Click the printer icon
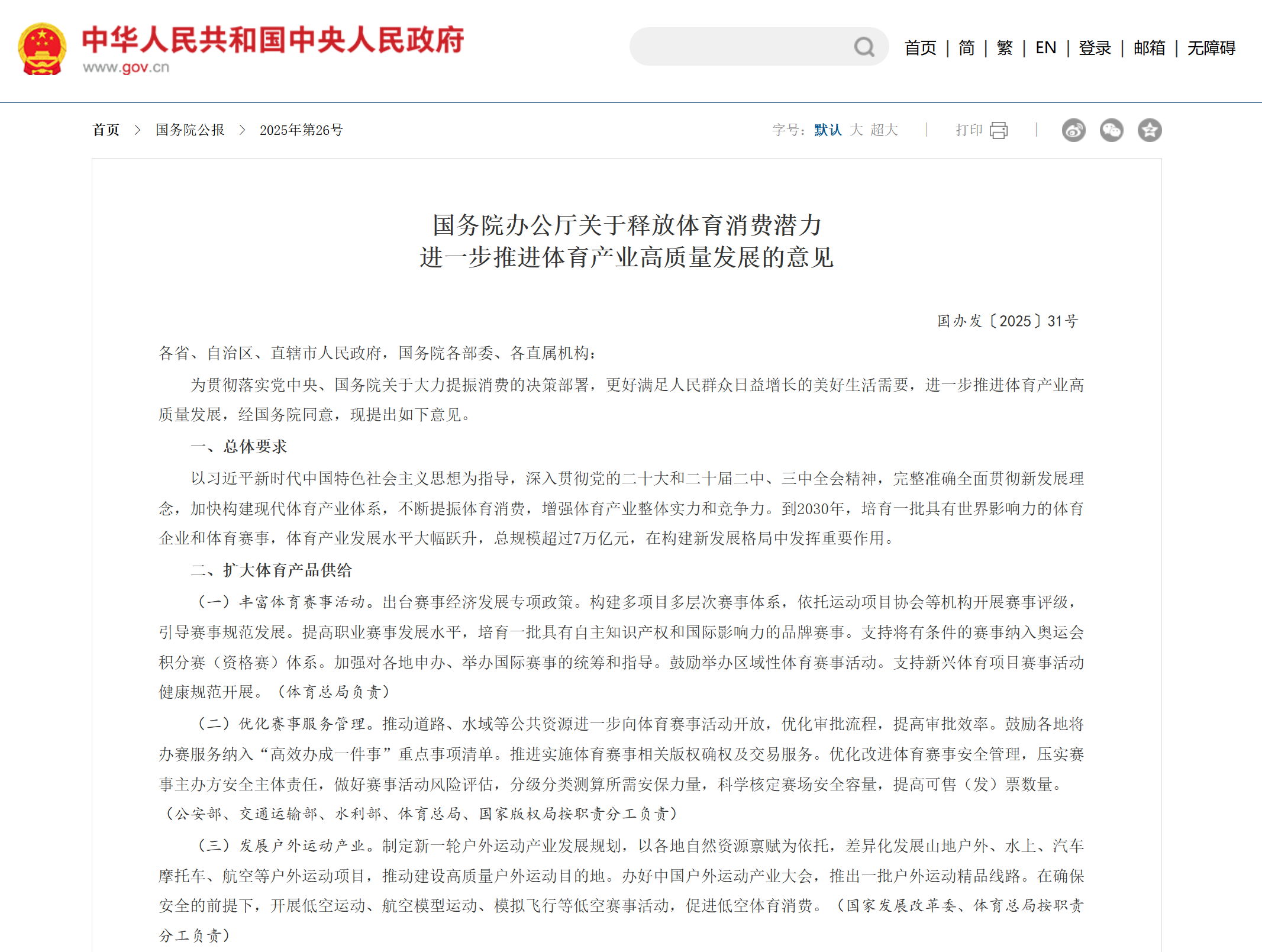 (x=998, y=130)
